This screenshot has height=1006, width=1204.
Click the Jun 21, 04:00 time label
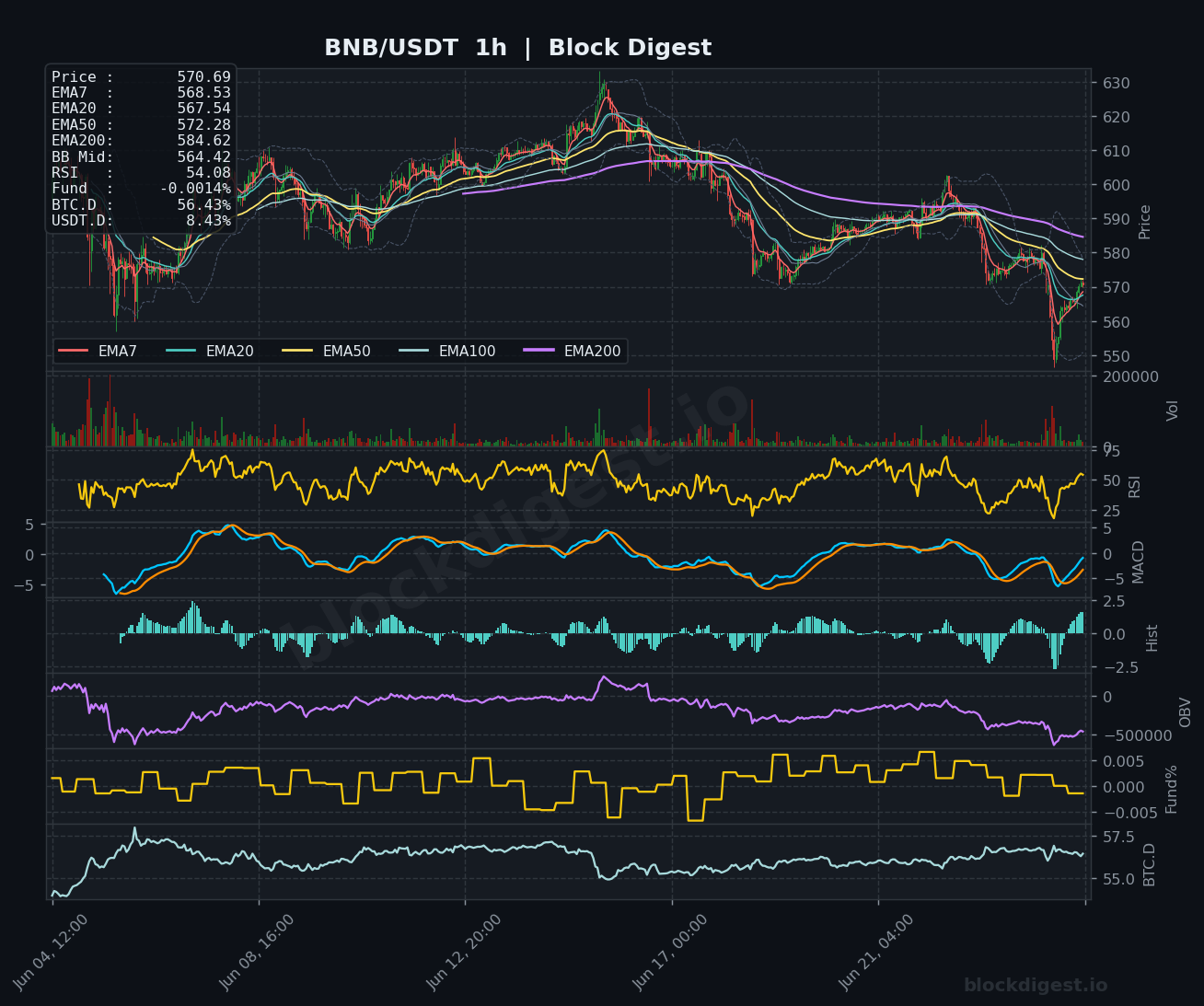coord(876,953)
